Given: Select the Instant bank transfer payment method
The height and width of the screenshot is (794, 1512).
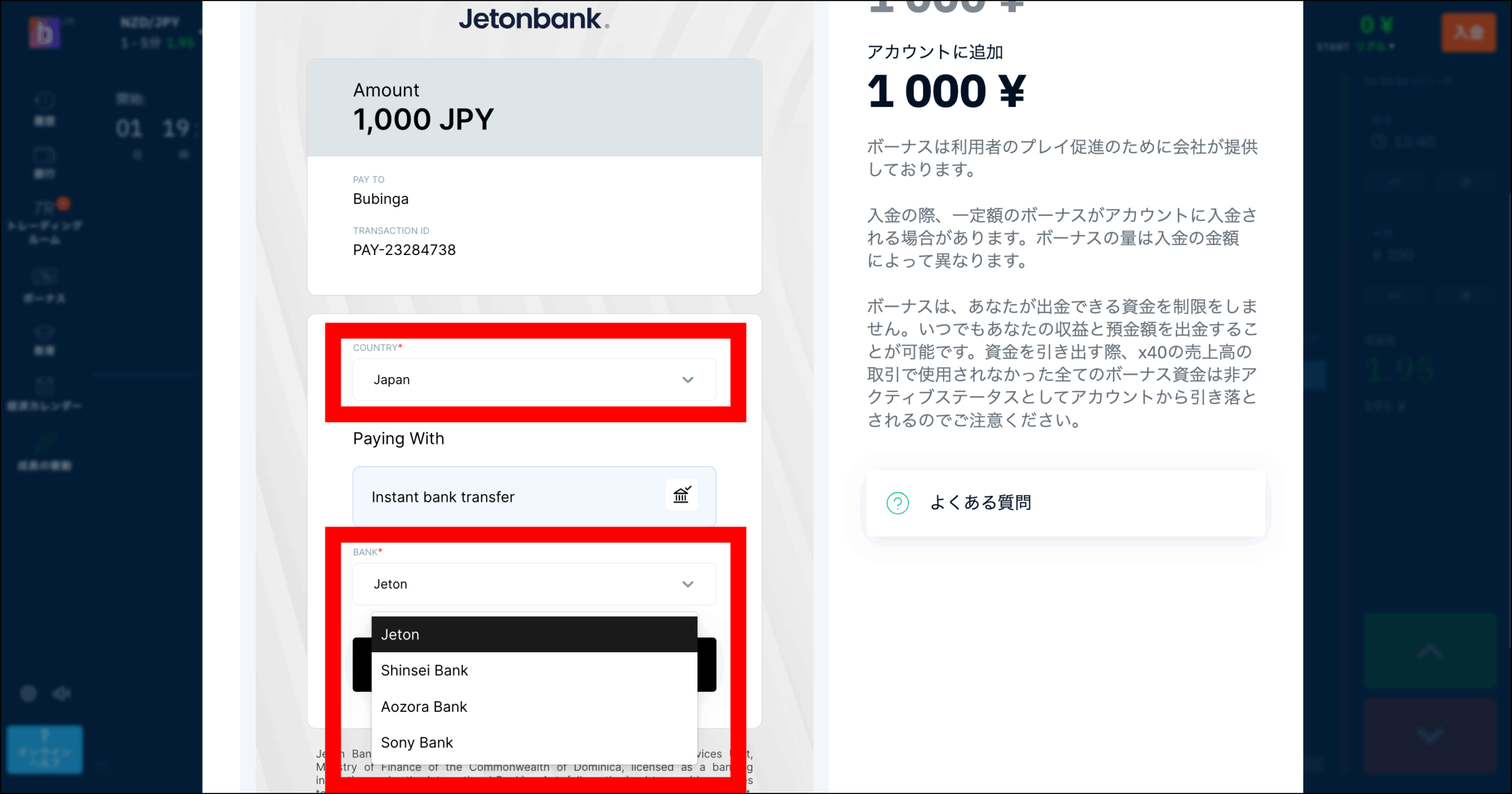Looking at the screenshot, I should click(534, 496).
